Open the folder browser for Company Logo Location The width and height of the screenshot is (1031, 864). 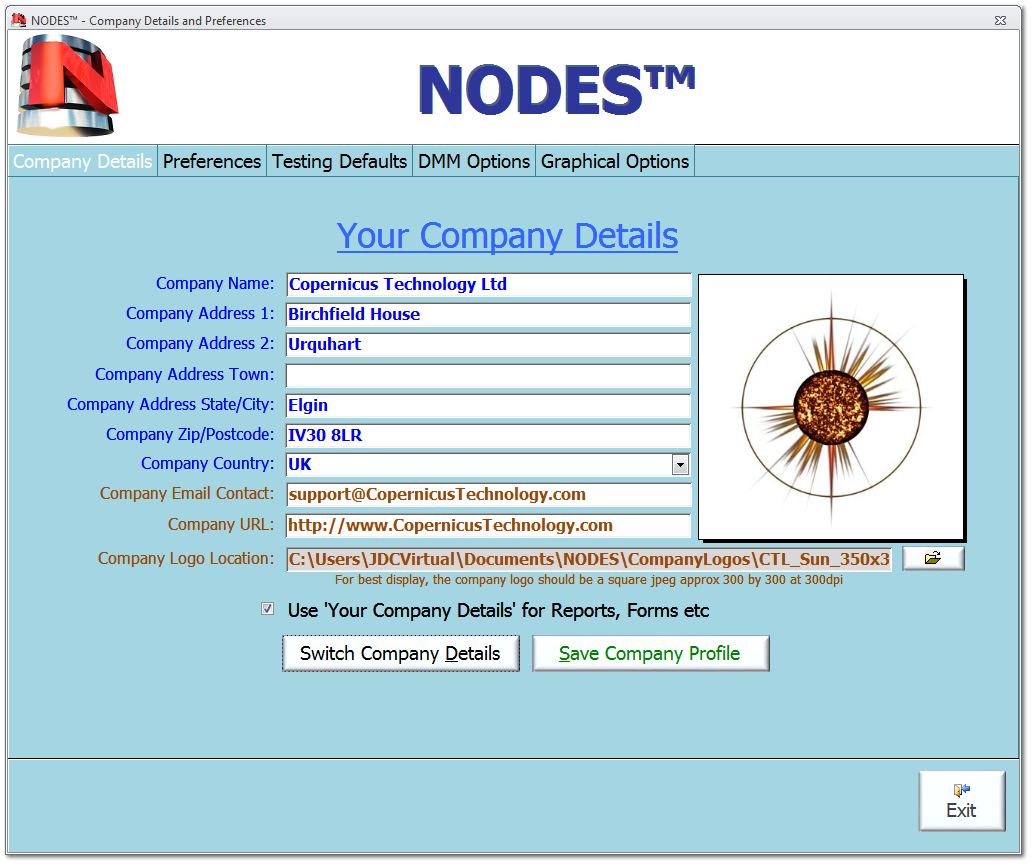[x=932, y=559]
